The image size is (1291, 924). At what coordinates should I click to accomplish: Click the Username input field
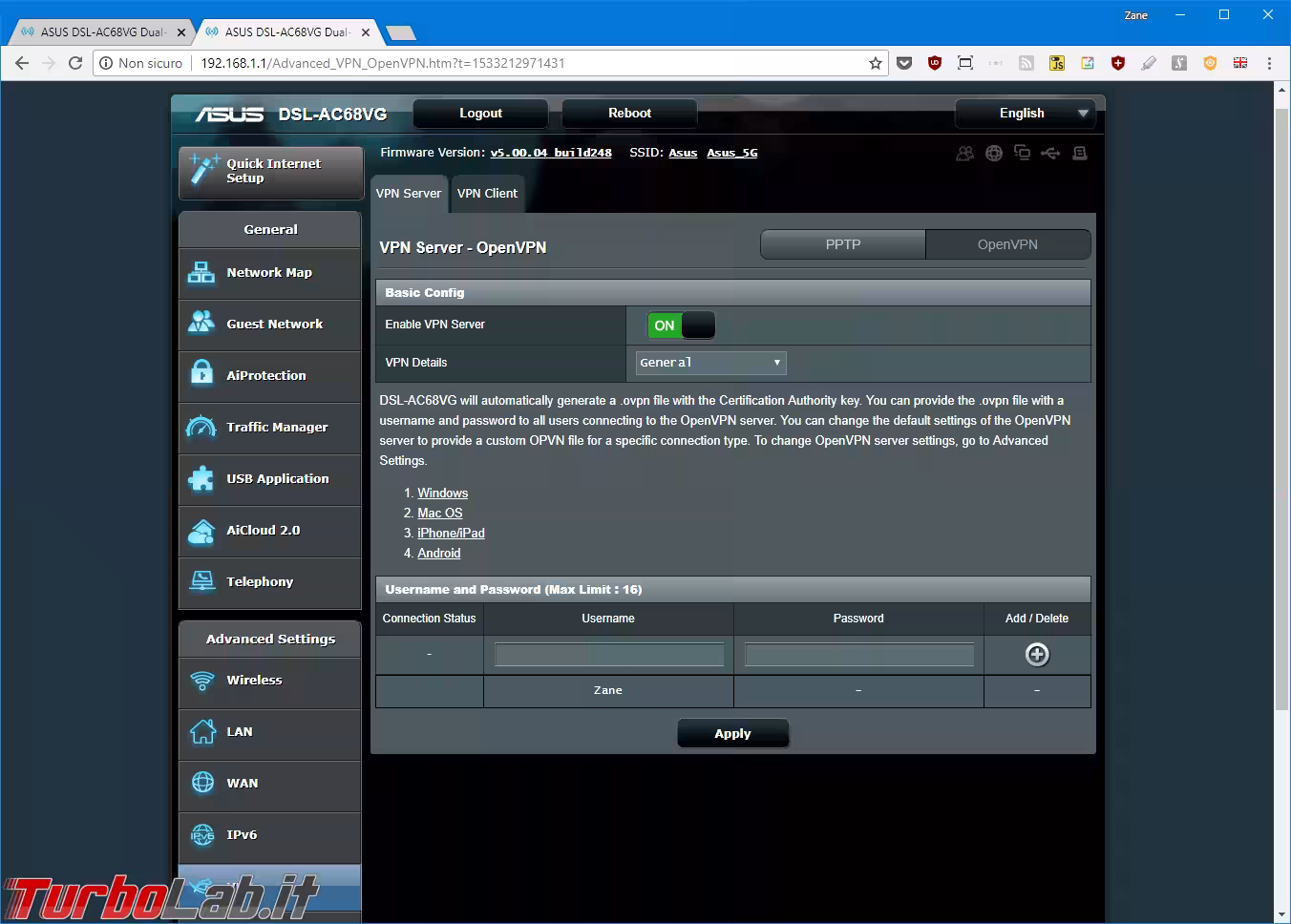point(608,654)
